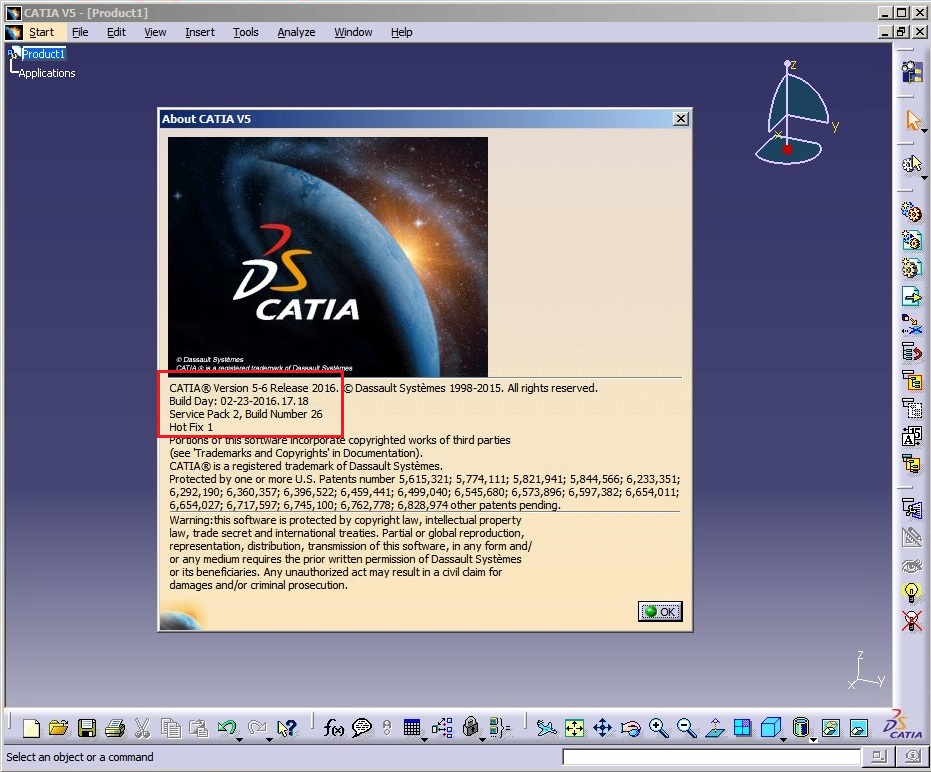
Task: Click the Comment speech bubble icon
Action: (x=362, y=727)
